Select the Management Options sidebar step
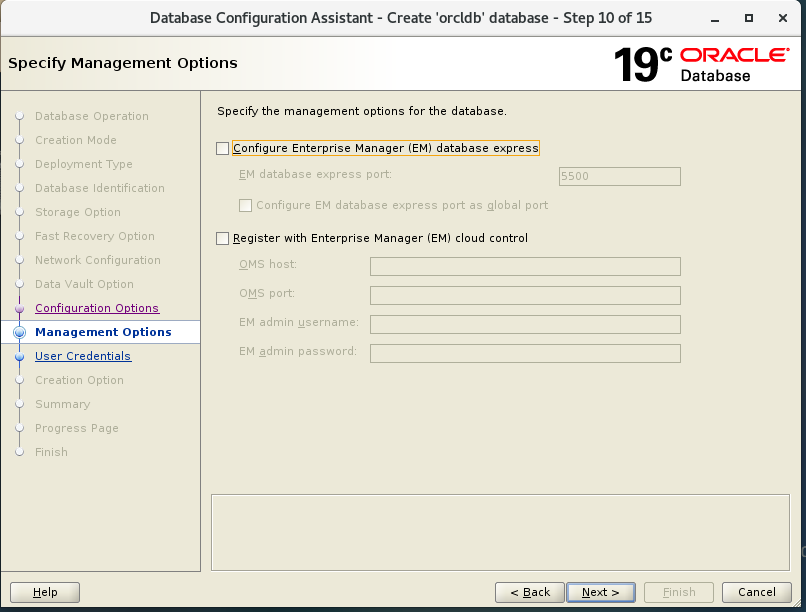Image resolution: width=806 pixels, height=612 pixels. point(102,332)
